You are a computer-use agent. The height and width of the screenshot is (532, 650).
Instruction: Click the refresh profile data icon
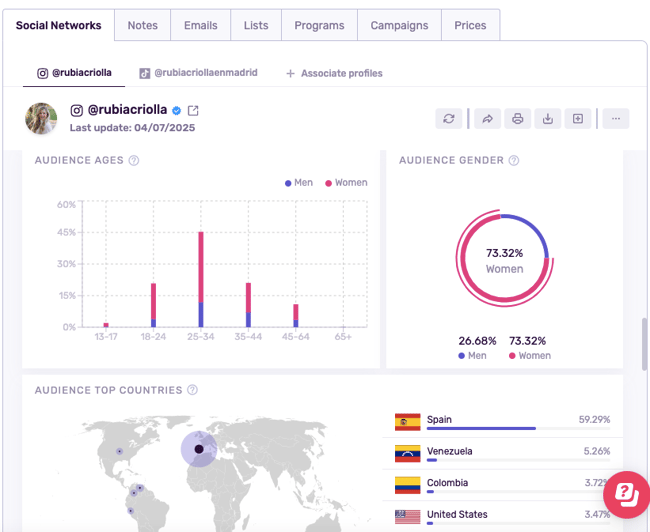[x=449, y=119]
